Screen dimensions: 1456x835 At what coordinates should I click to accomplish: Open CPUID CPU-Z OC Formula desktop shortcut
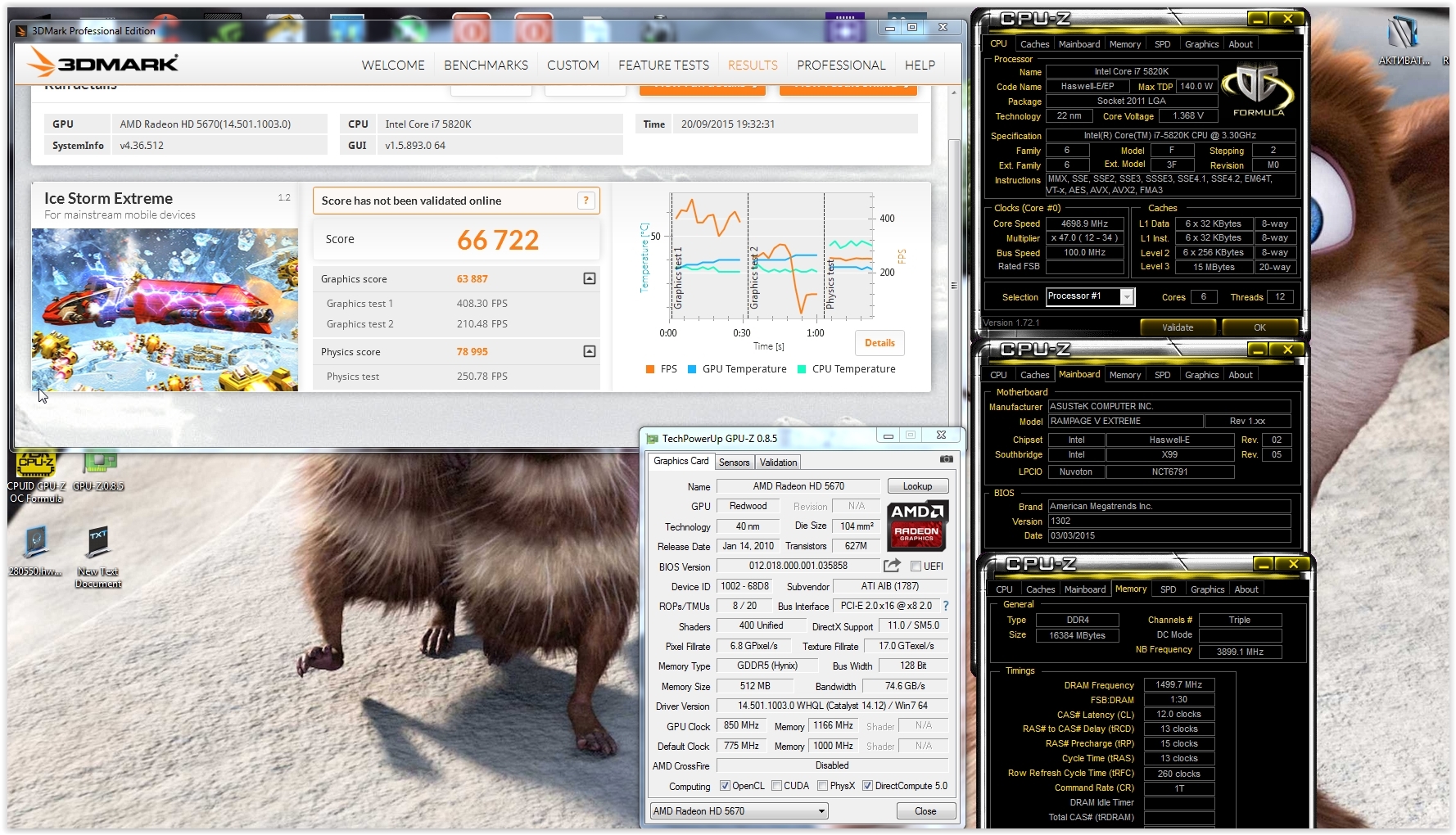coord(36,477)
